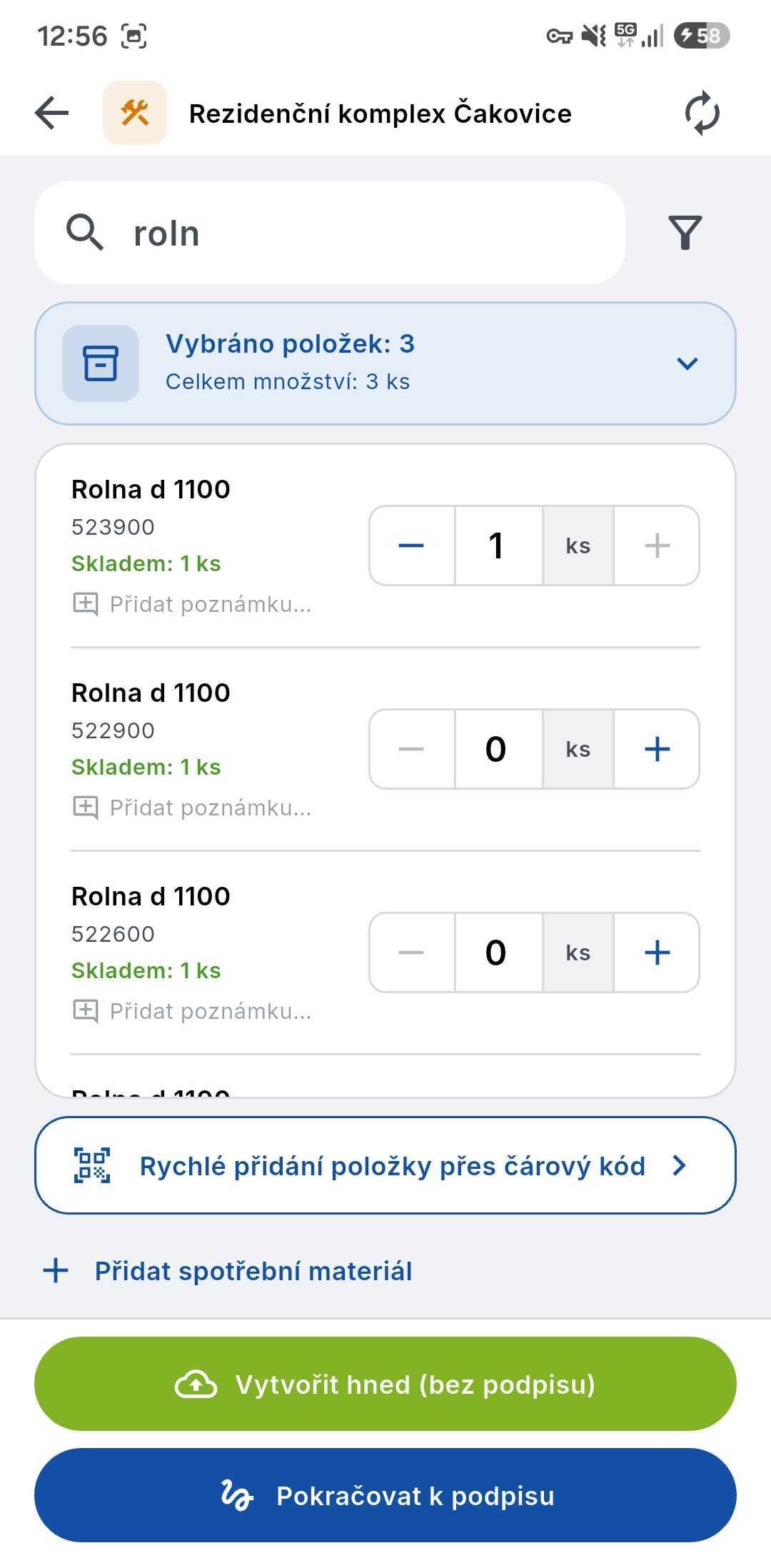Increase quantity of Rolna 522600
Viewport: 771px width, 1568px height.
[x=657, y=953]
